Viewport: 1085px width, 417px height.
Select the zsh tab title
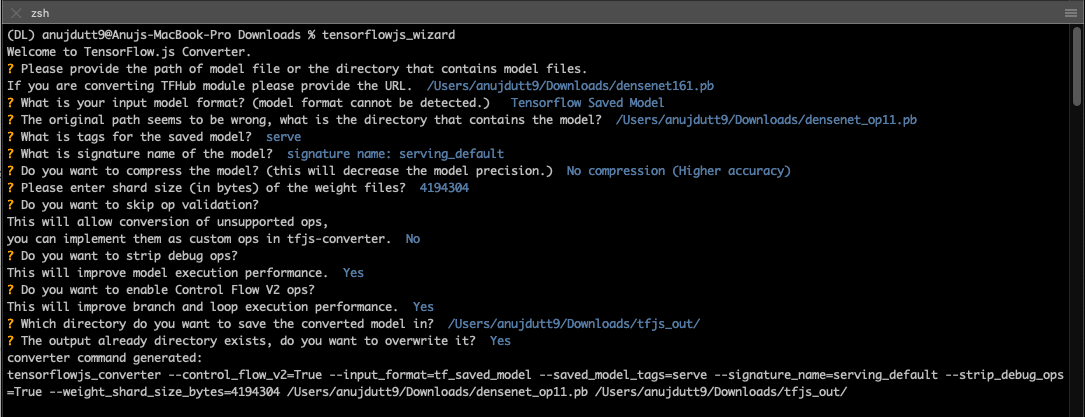tap(40, 13)
